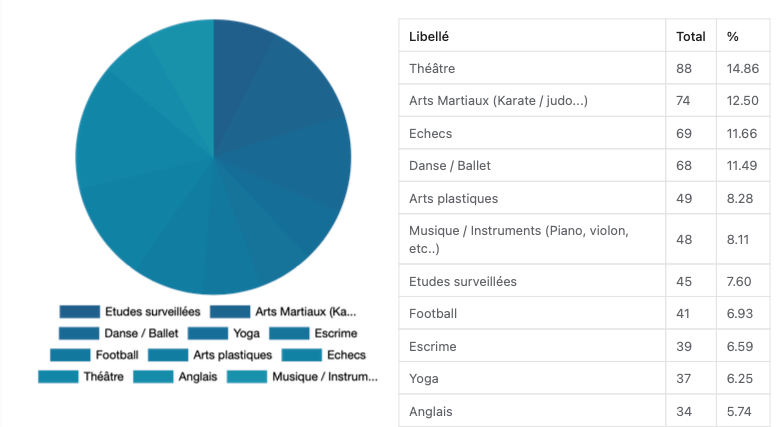Toggle the Danse / Ballet legend swatch
Viewport: 778px width, 427px height.
[x=79, y=333]
